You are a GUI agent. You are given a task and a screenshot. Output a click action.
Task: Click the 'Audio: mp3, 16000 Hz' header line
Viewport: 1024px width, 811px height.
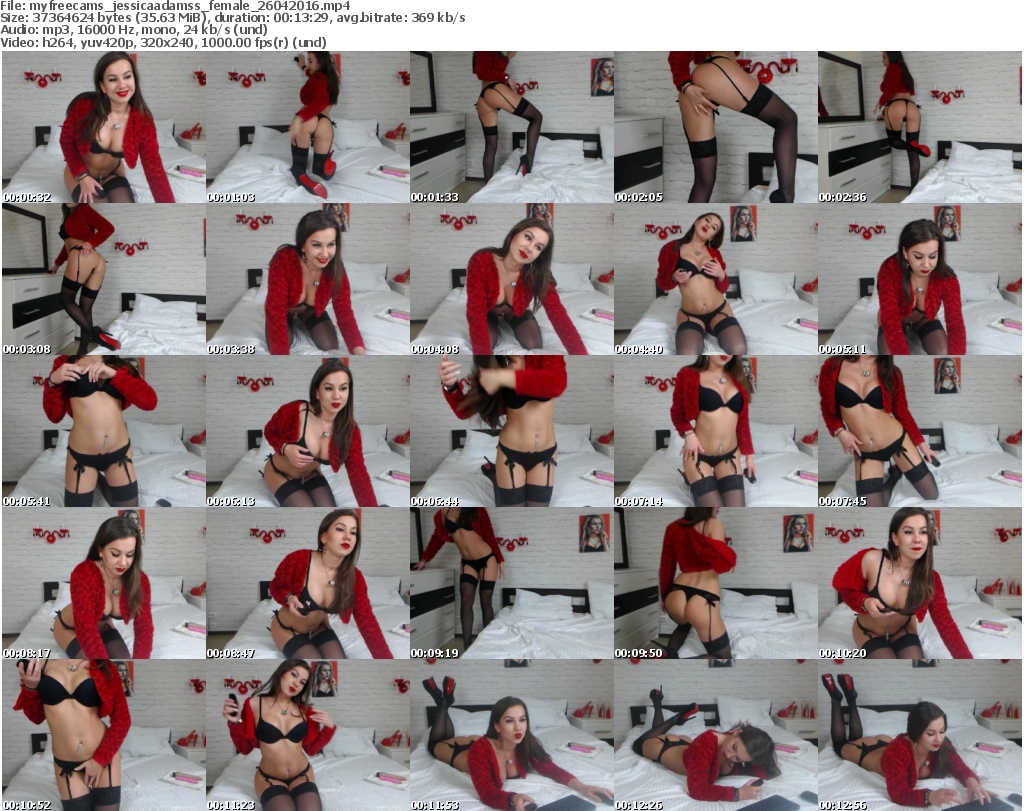[134, 30]
